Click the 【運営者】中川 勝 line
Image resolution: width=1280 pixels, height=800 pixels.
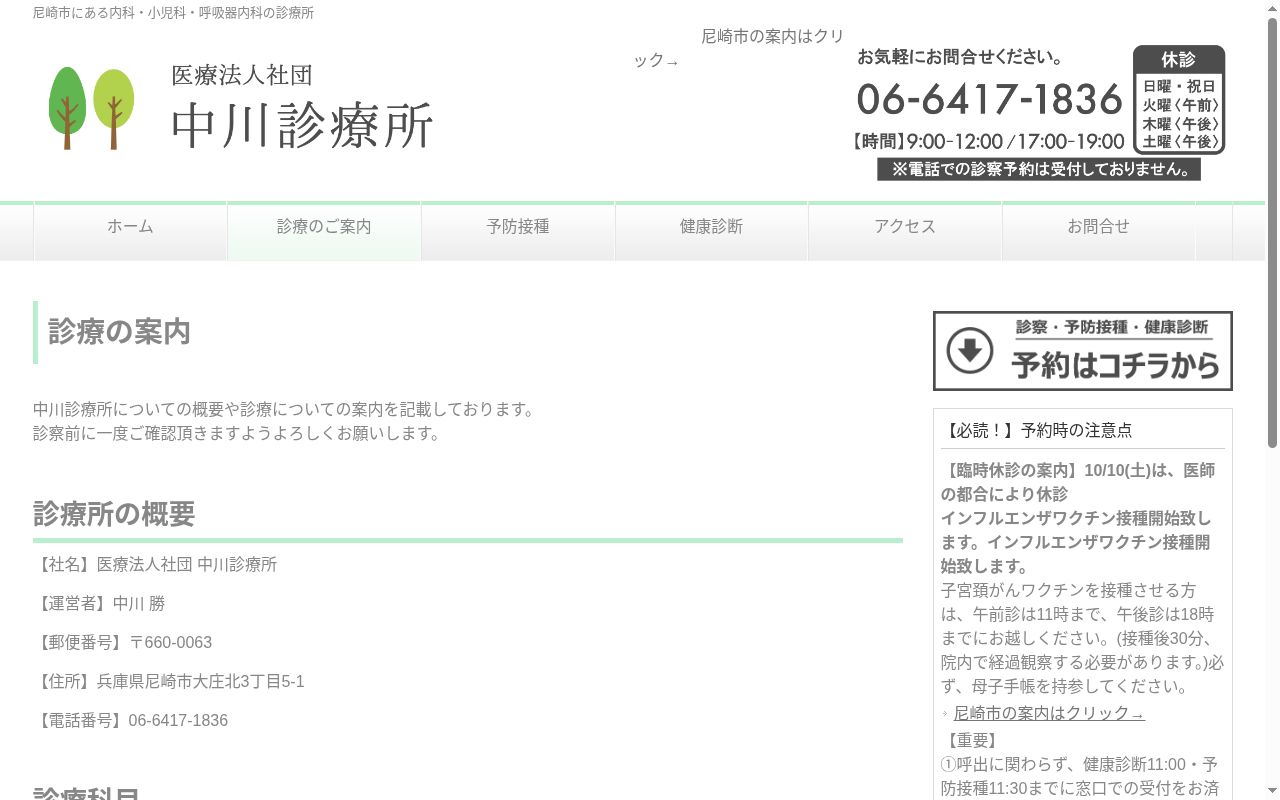pos(99,604)
